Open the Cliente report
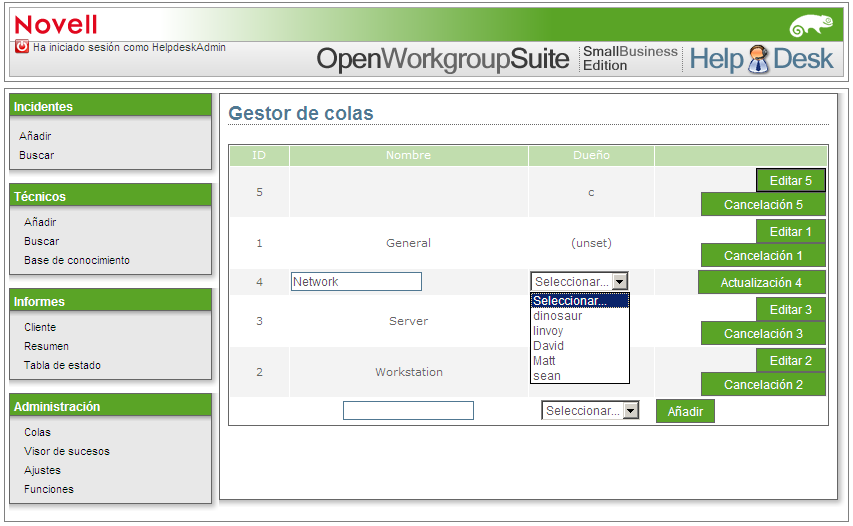853x526 pixels. coord(40,327)
